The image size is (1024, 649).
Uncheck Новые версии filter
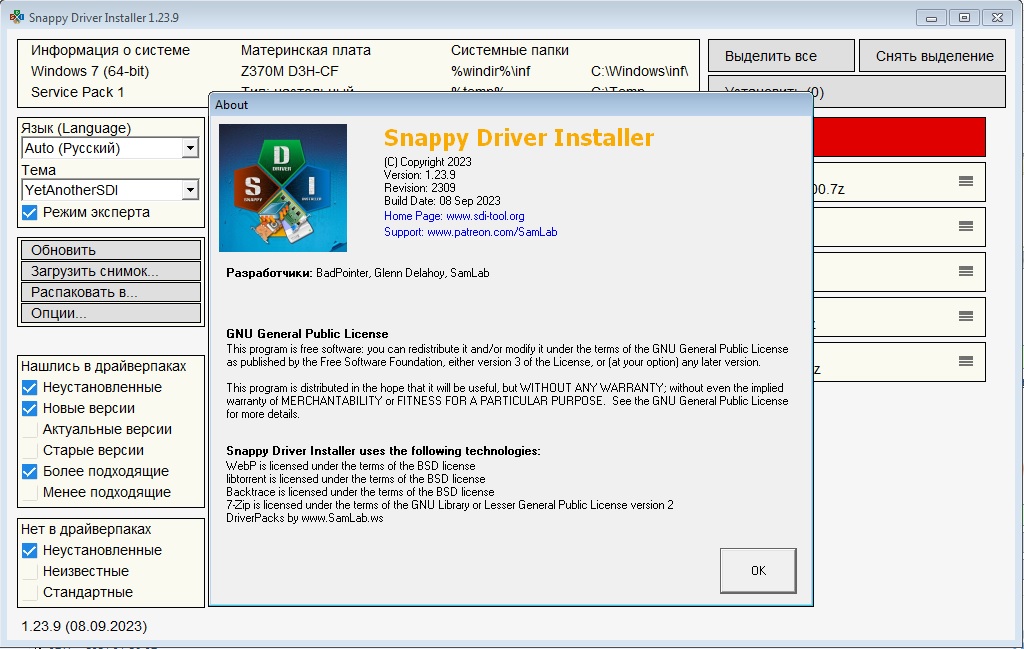coord(30,408)
